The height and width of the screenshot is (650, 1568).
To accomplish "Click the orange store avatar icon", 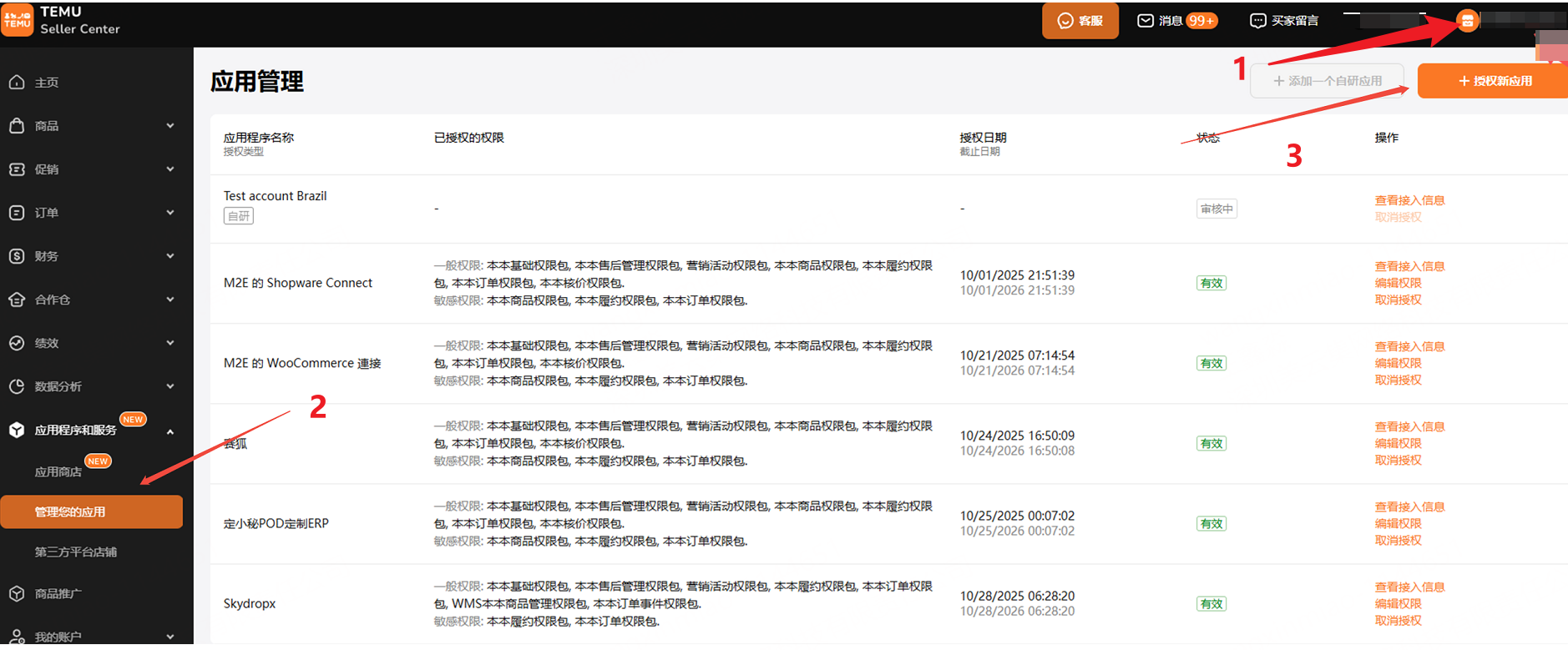I will 1467,21.
